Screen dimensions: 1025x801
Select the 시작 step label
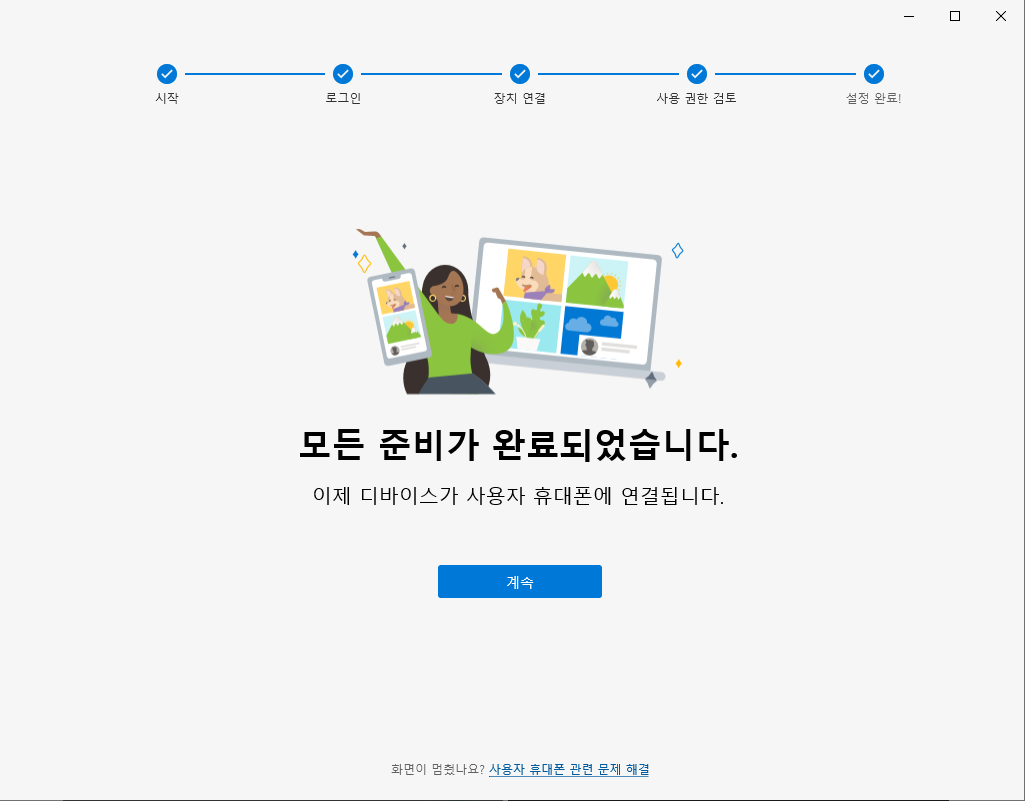click(x=167, y=98)
